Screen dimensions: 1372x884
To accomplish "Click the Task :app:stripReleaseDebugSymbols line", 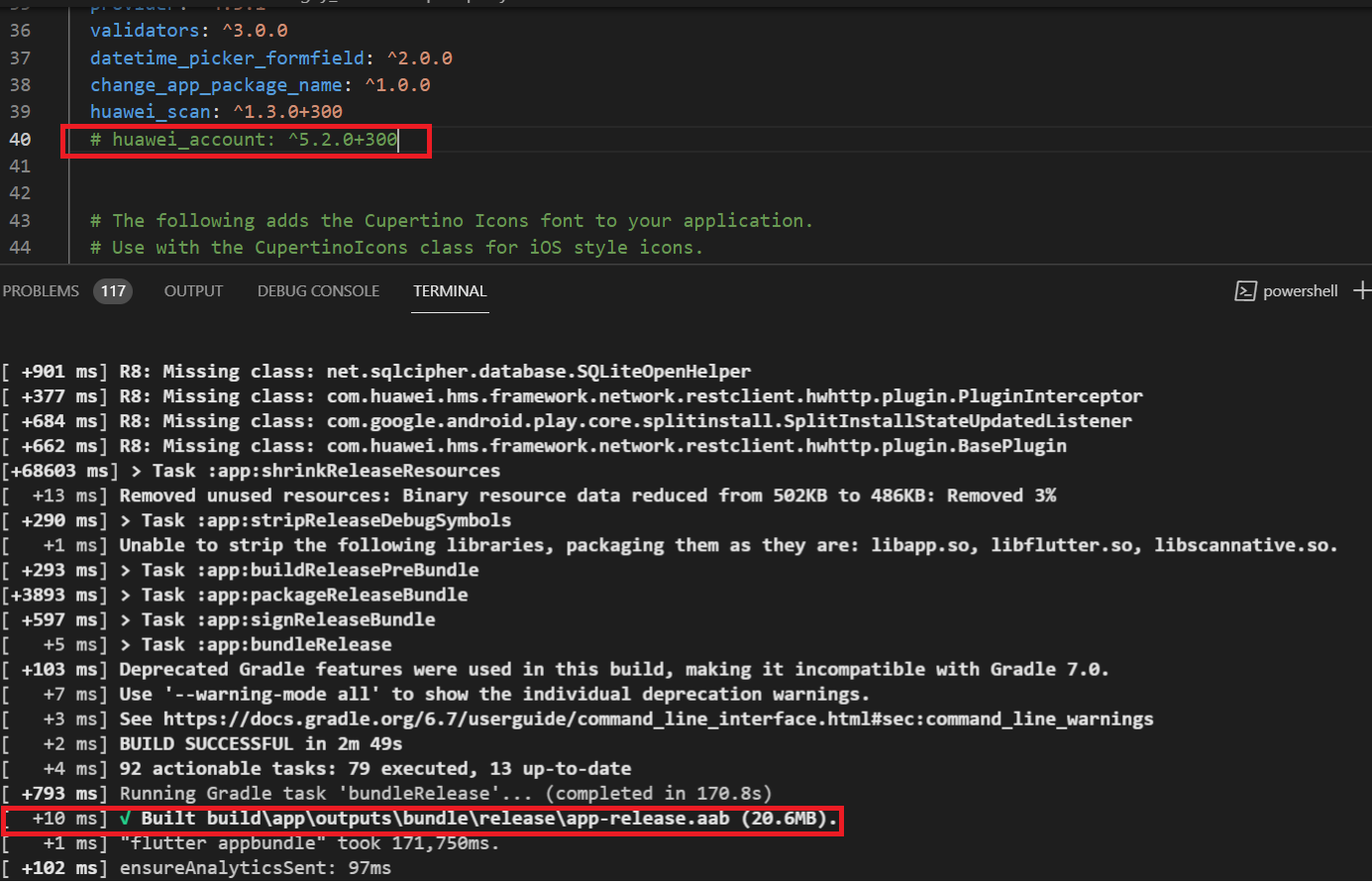I will coord(257,520).
